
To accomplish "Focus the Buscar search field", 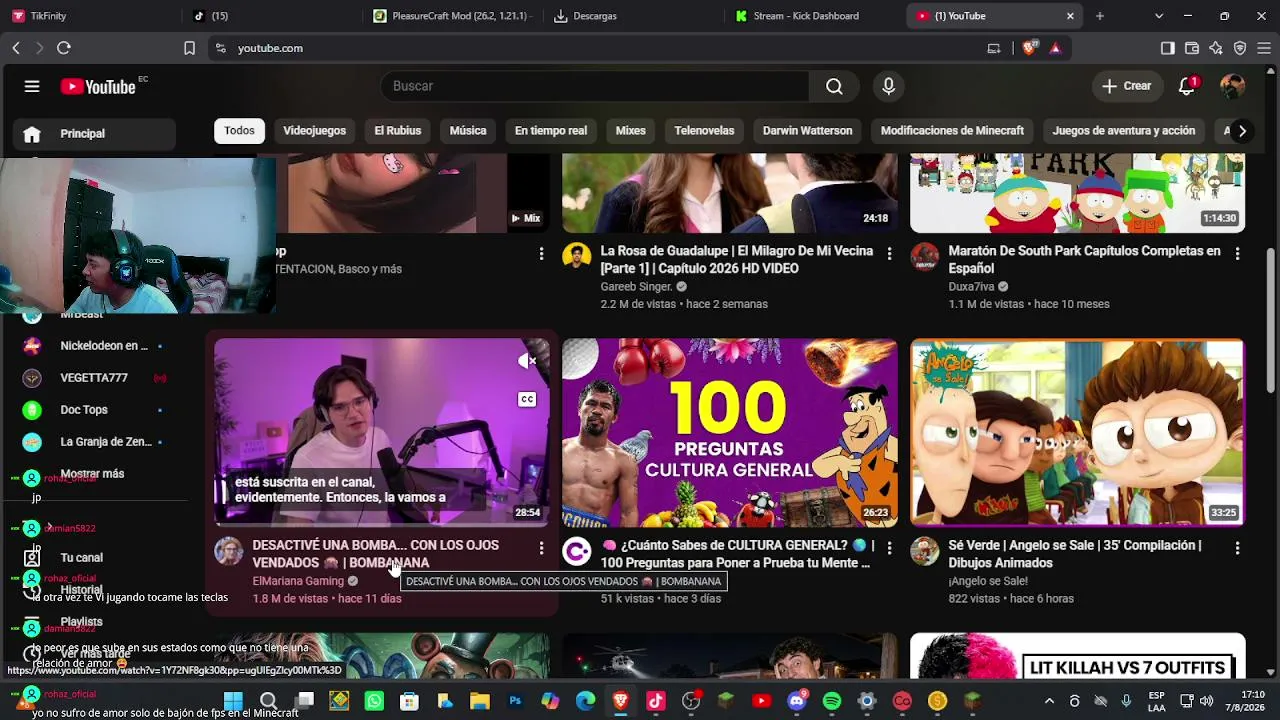I will (594, 86).
